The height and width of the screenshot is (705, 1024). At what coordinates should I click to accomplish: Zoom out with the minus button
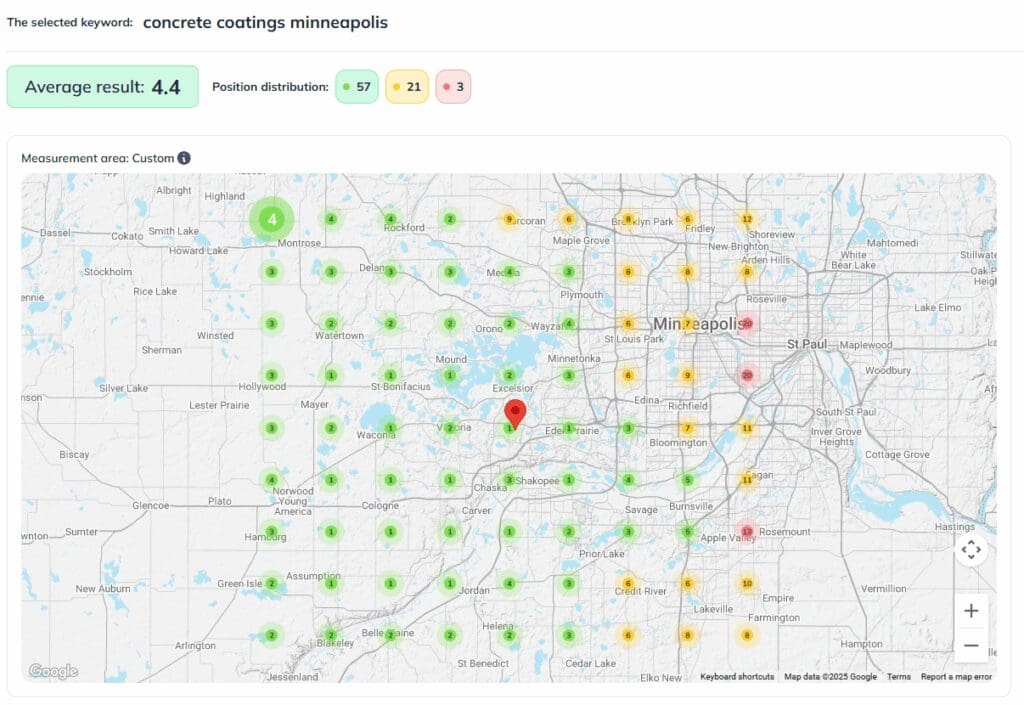click(x=970, y=646)
